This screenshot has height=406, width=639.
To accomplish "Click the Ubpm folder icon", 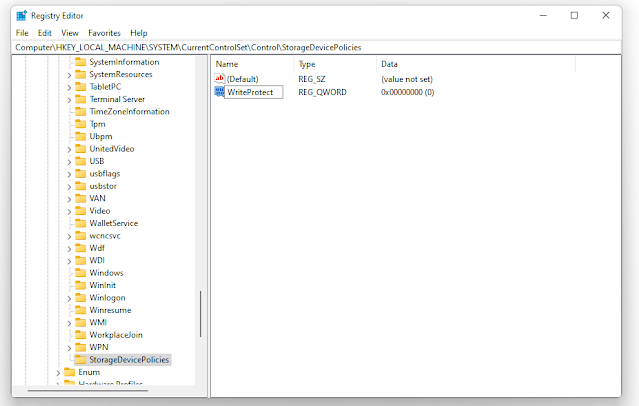I will pos(81,136).
